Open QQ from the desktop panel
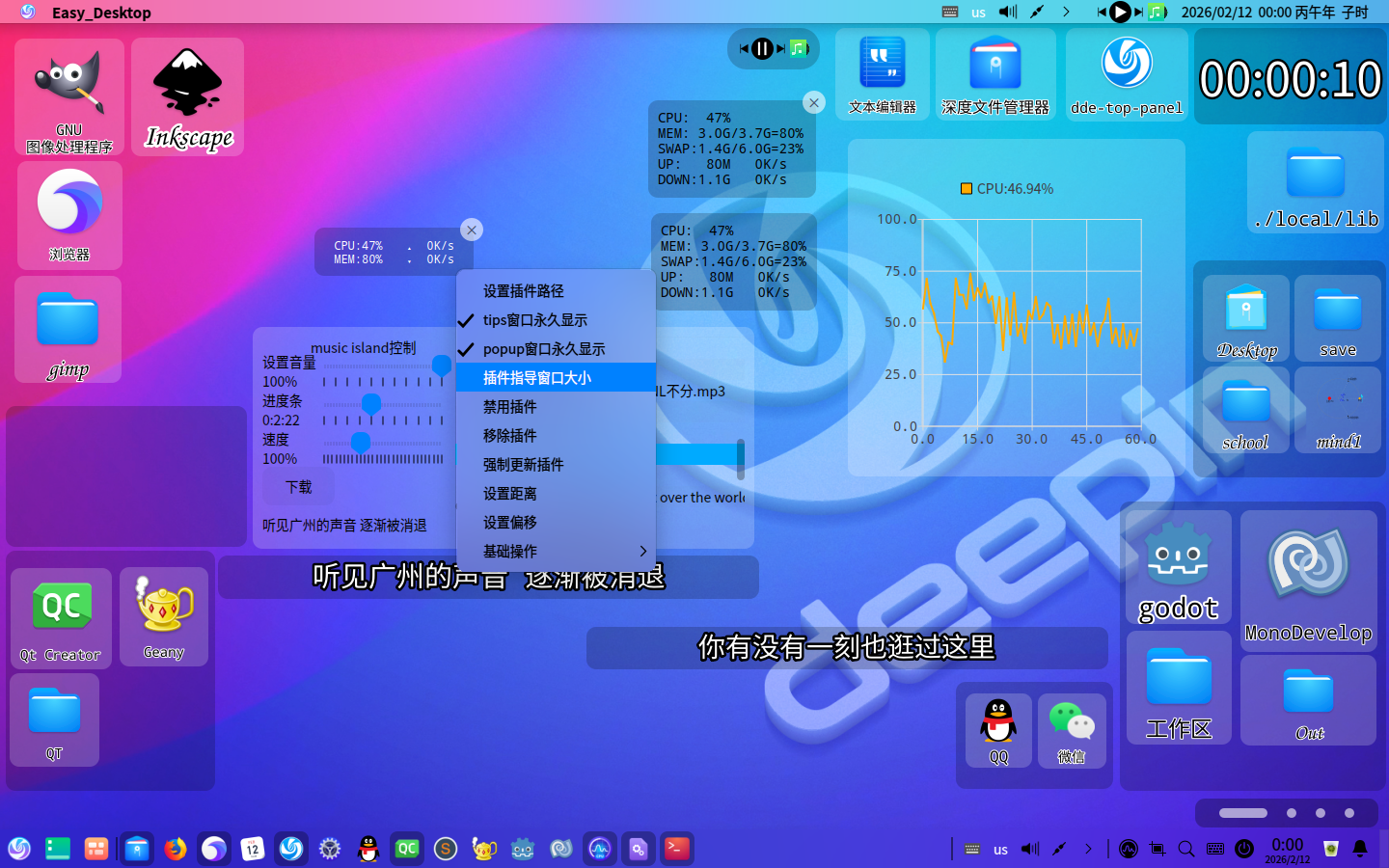 997,730
